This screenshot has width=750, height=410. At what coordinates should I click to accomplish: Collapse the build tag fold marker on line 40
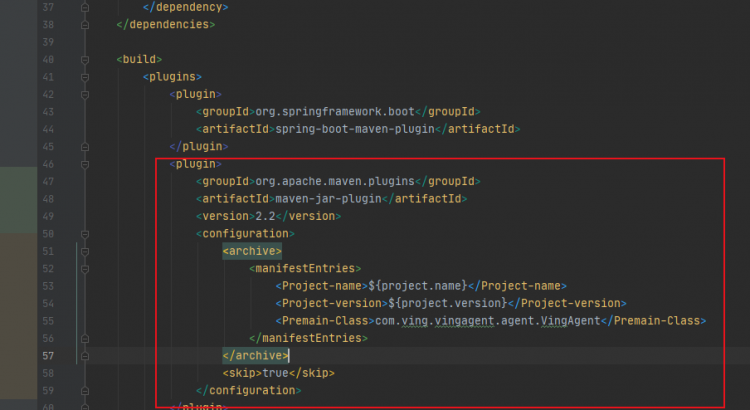[84, 59]
